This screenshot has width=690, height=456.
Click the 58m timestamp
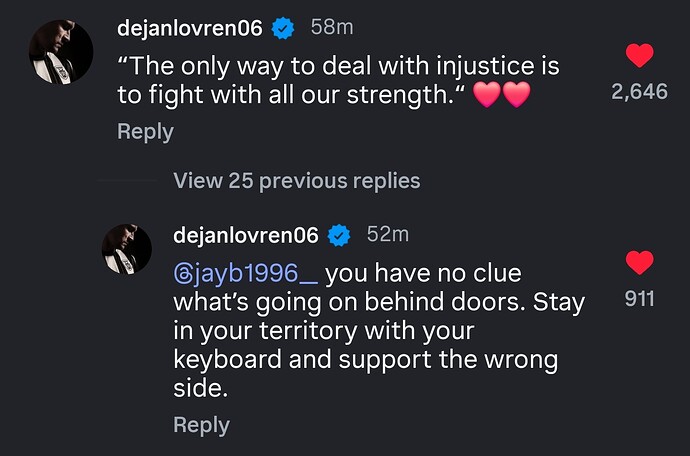pyautogui.click(x=332, y=29)
